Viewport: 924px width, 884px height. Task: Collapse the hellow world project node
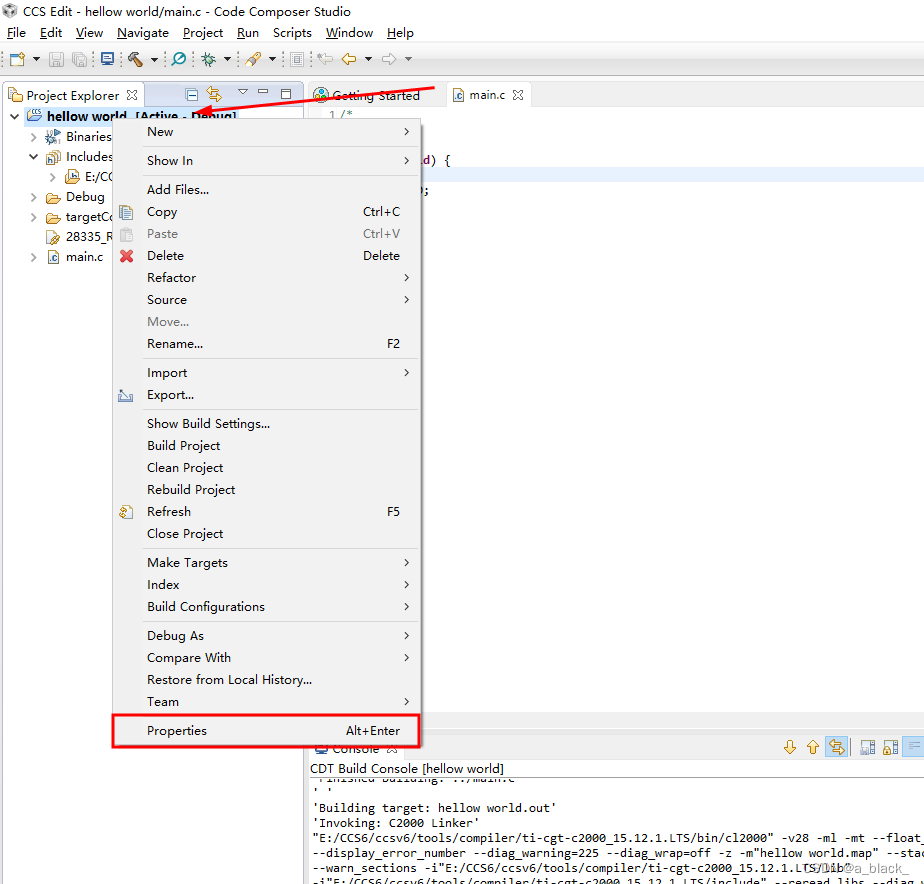(15, 117)
